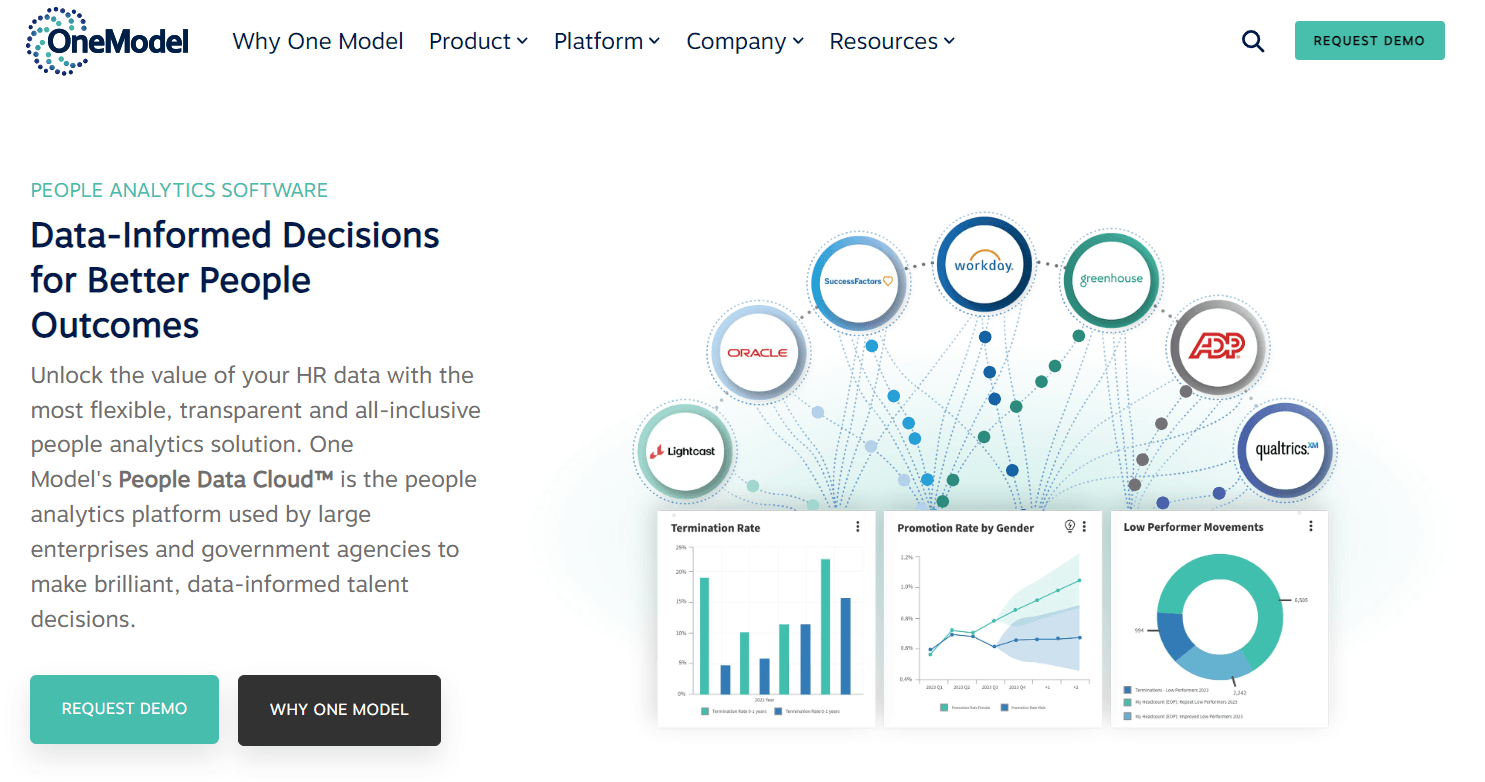
Task: Click the dark WHY ONE MODEL button
Action: (339, 710)
